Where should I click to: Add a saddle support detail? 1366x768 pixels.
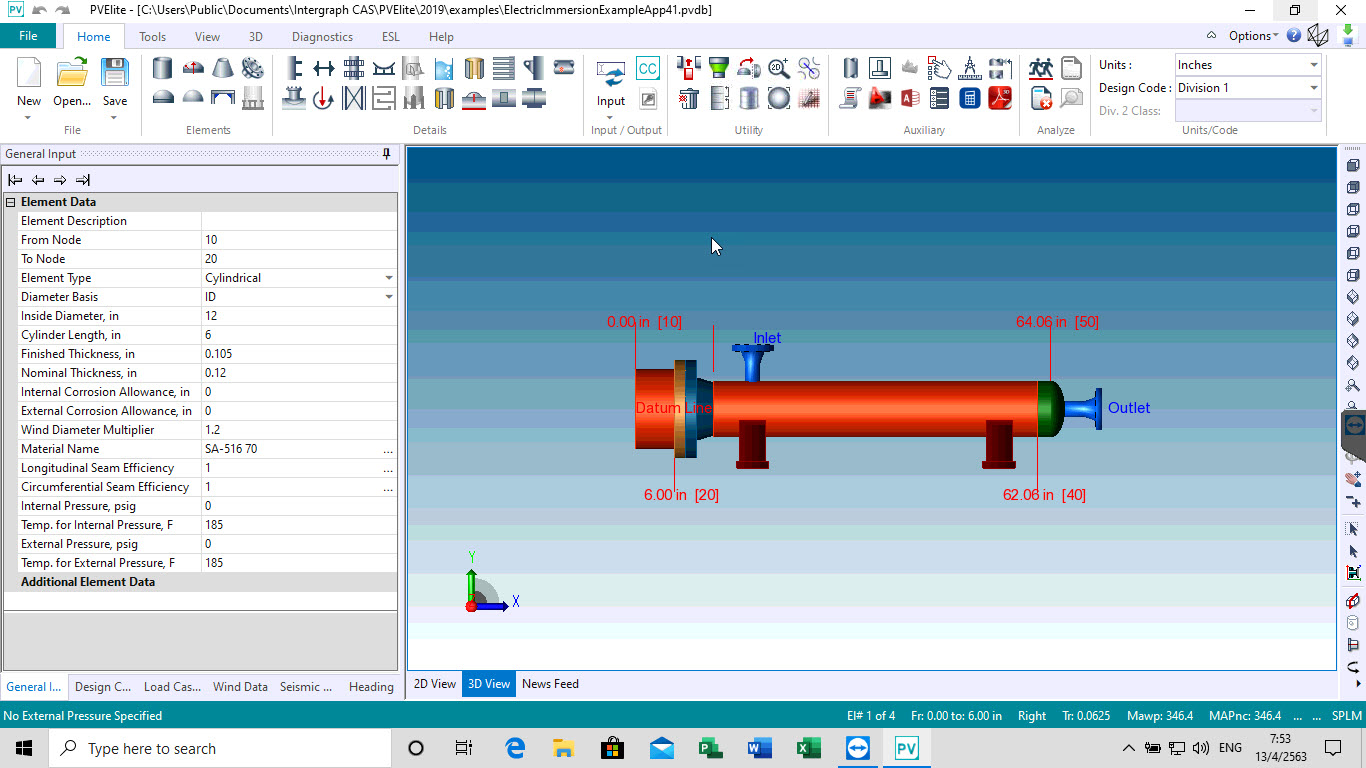[384, 68]
